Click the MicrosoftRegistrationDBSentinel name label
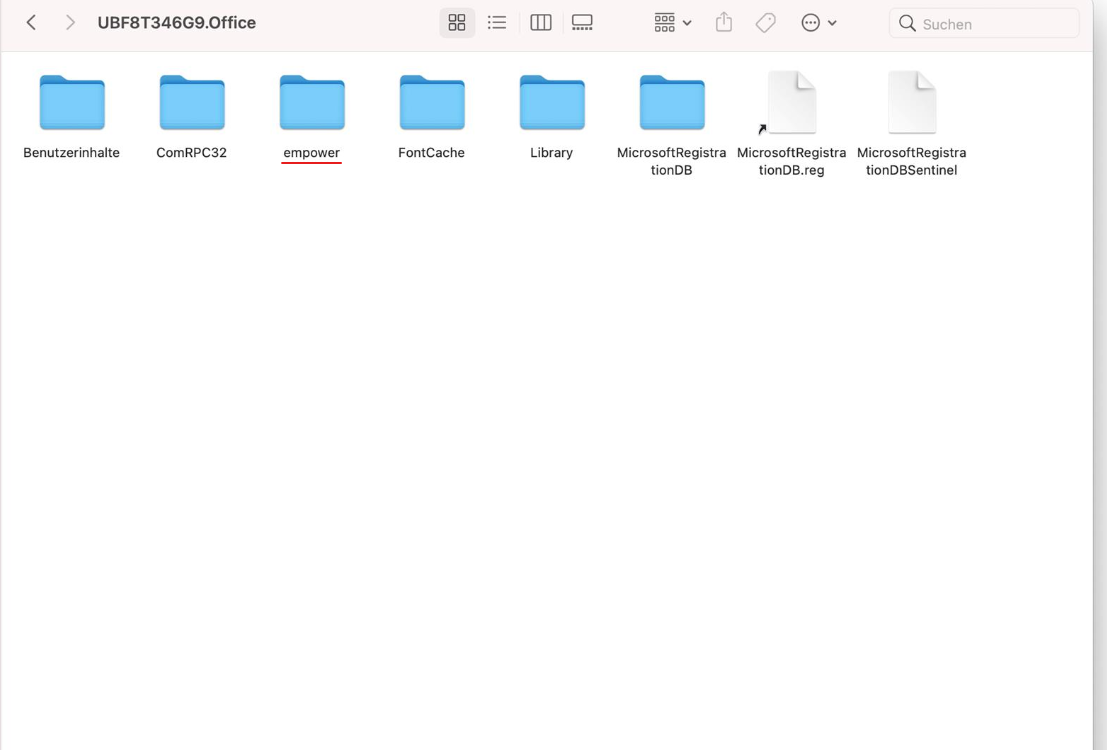 pos(911,161)
